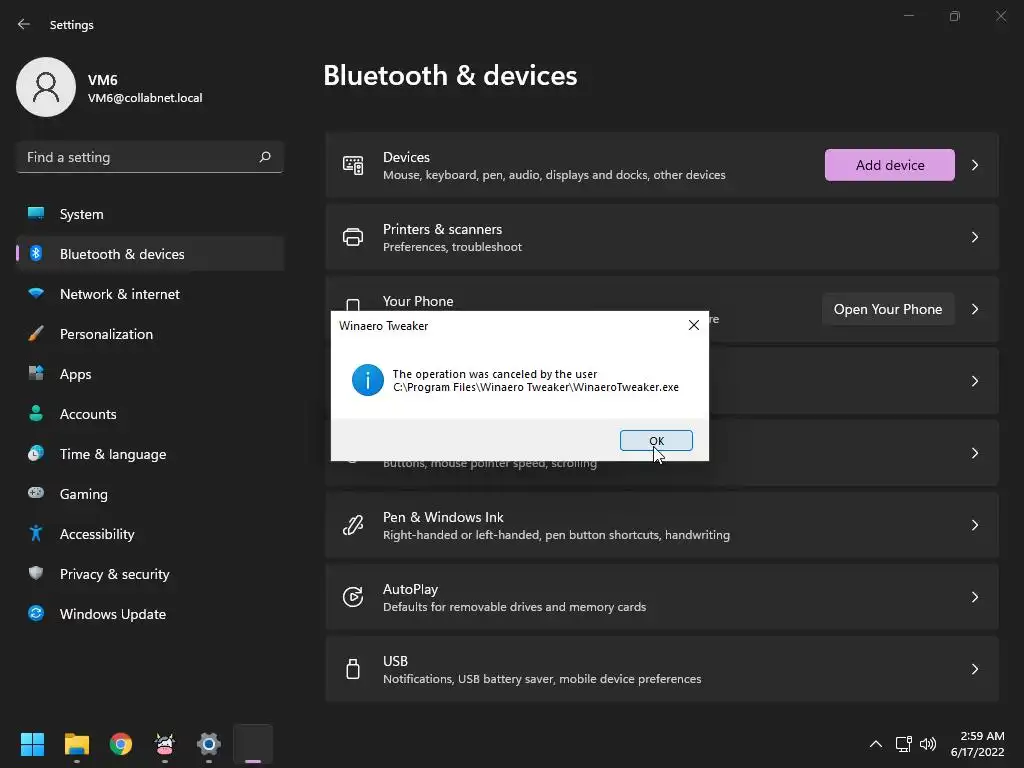Click the System monitor icon in sidebar

[x=36, y=214]
